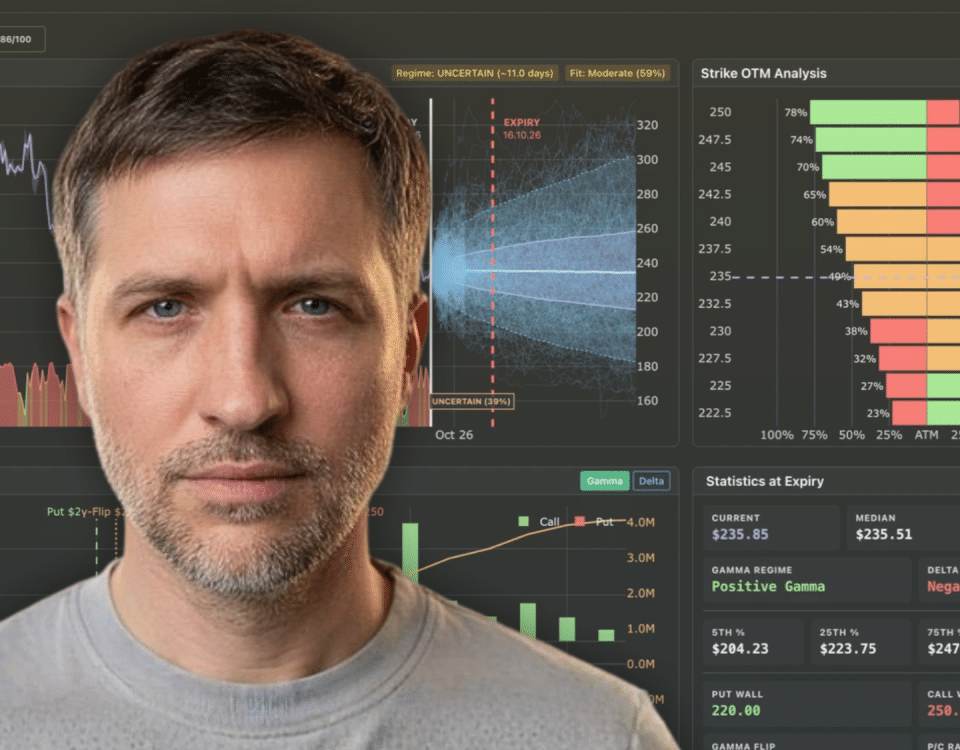Click the 23% value beside strike 222.5
The height and width of the screenshot is (750, 960).
(x=878, y=413)
